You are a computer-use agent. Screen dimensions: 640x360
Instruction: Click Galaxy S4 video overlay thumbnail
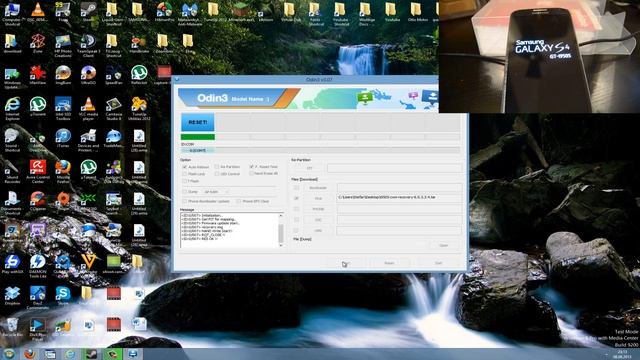click(x=539, y=56)
